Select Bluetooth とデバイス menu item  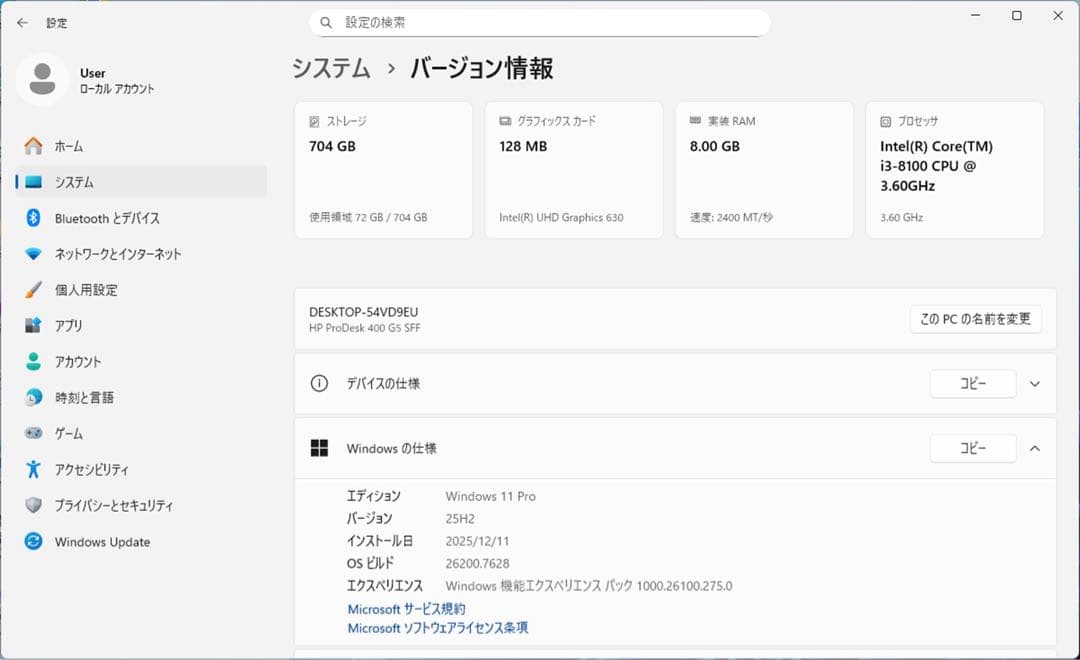(x=141, y=218)
